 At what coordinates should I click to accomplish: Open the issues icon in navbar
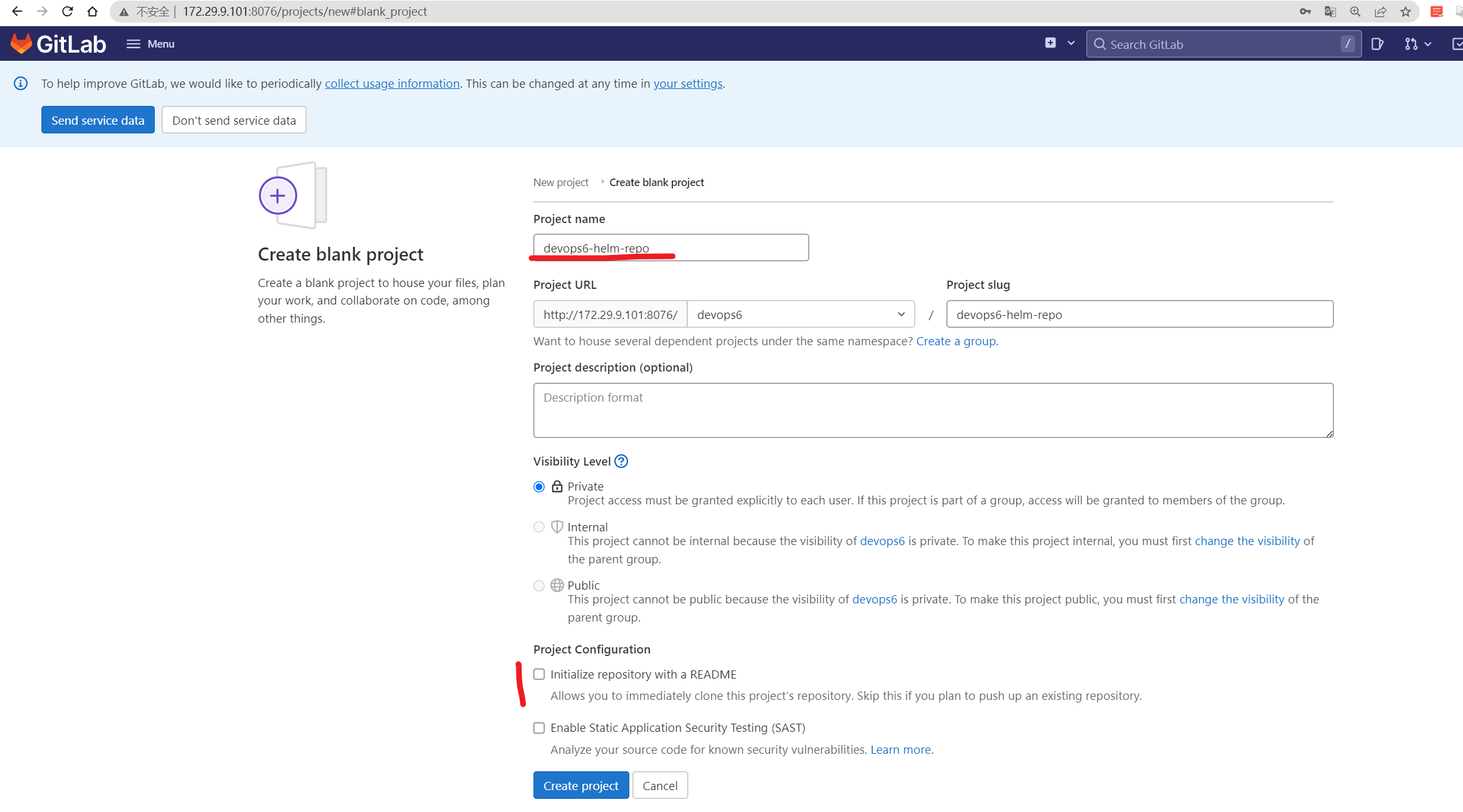1377,44
